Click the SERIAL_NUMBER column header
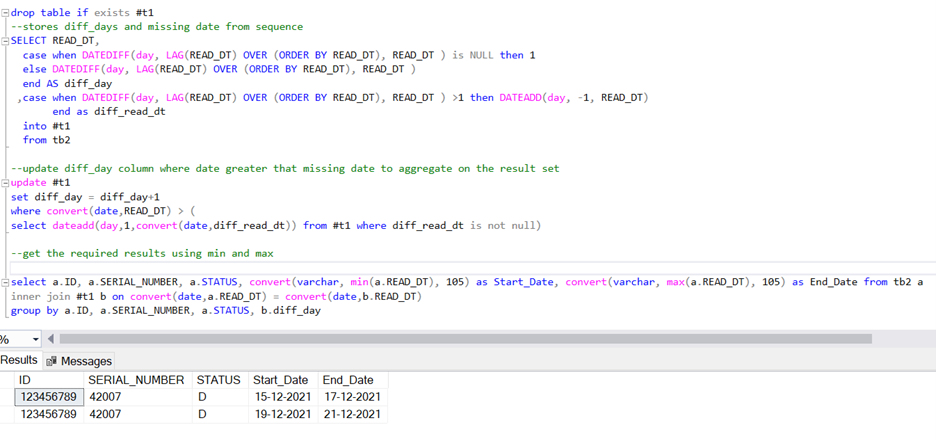Screen dimensions: 936x441 click(x=138, y=380)
